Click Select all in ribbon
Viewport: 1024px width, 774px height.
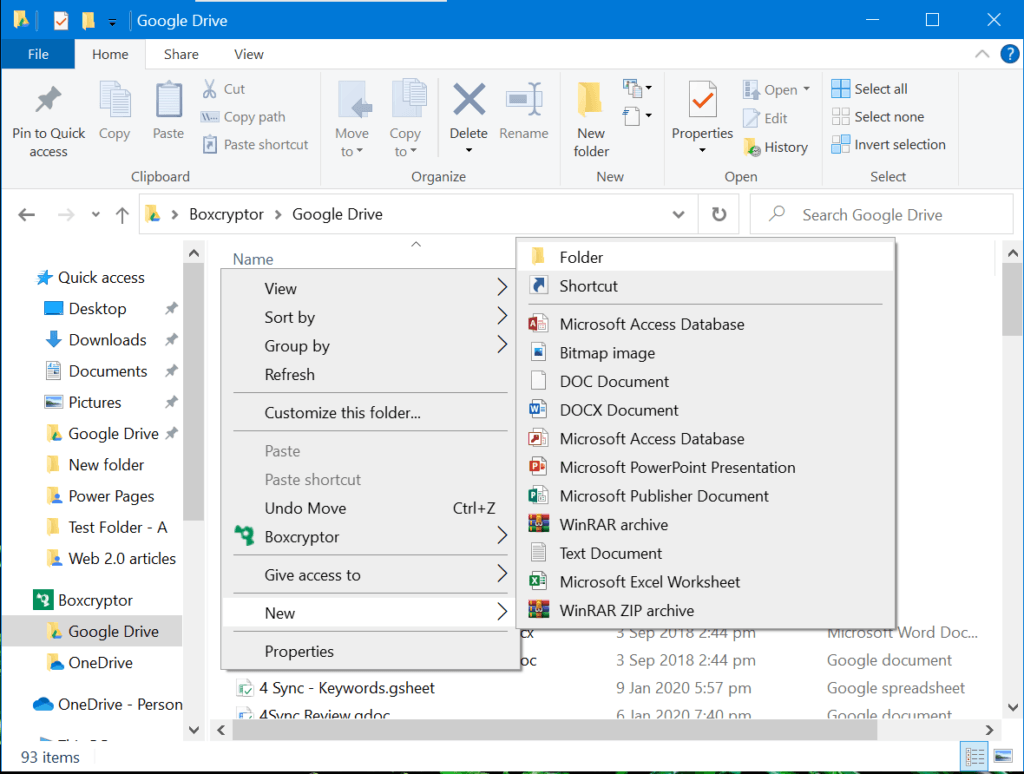pos(869,89)
